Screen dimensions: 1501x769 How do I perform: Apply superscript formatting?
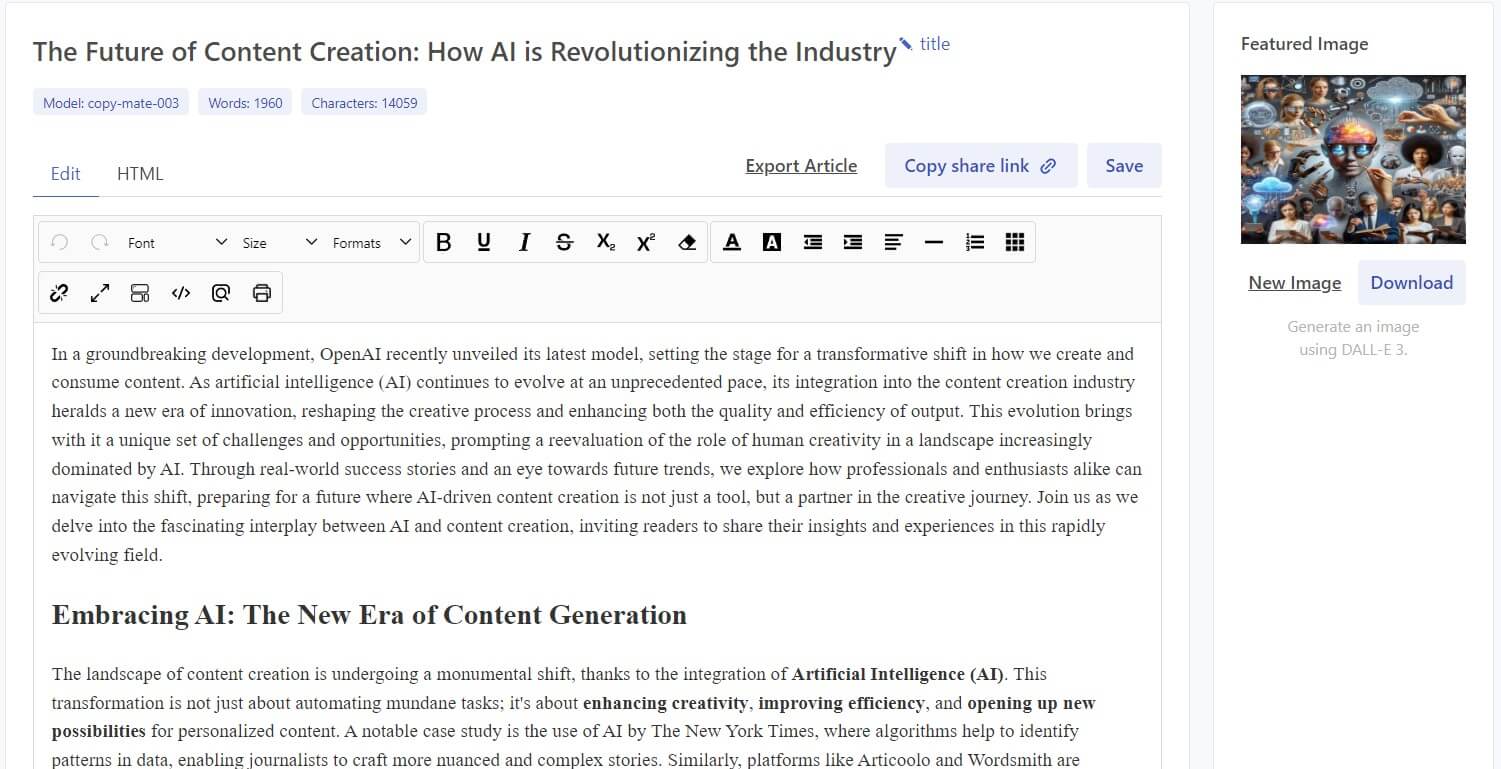pyautogui.click(x=646, y=242)
